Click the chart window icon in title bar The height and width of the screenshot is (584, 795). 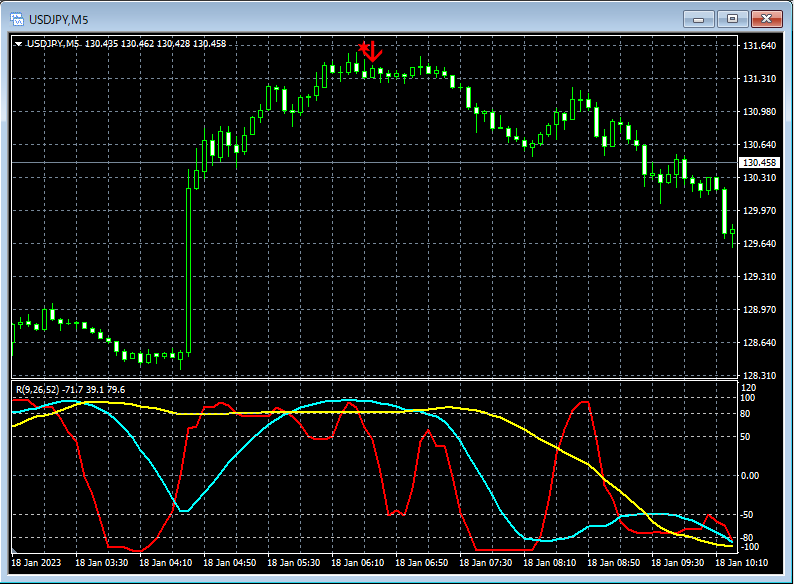tap(17, 19)
